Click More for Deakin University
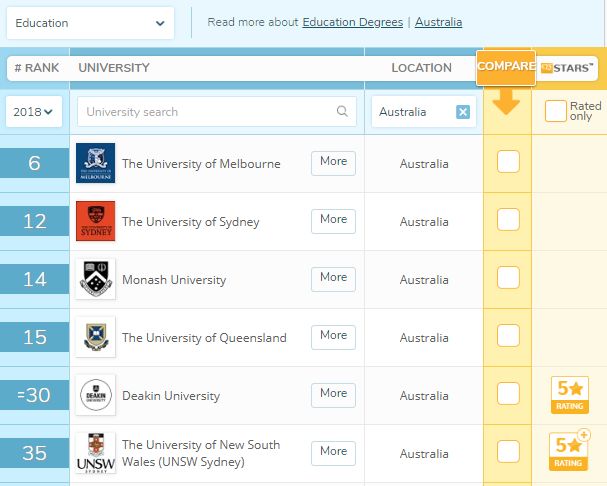 tap(333, 395)
